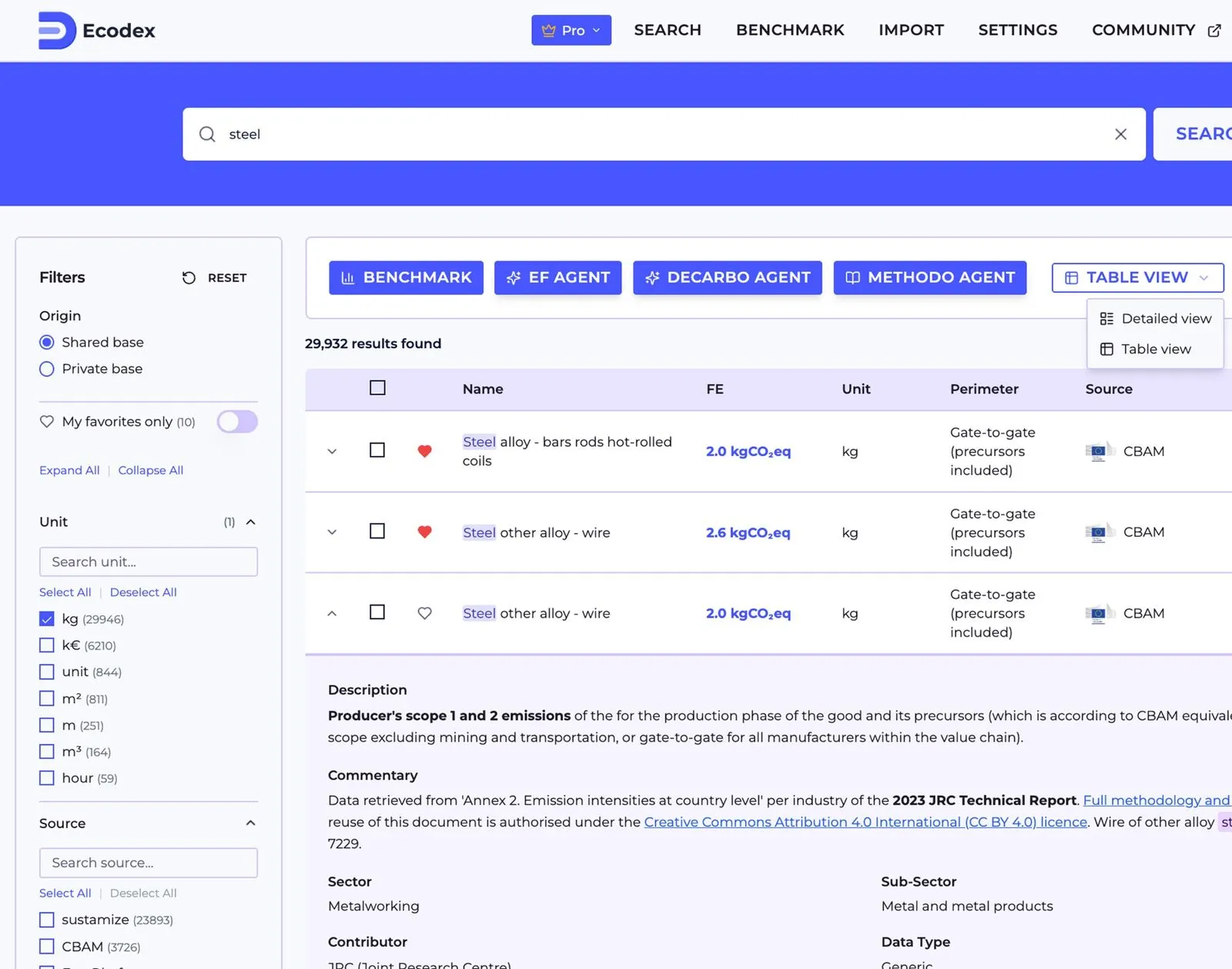Check the m² unit filter

tap(47, 699)
